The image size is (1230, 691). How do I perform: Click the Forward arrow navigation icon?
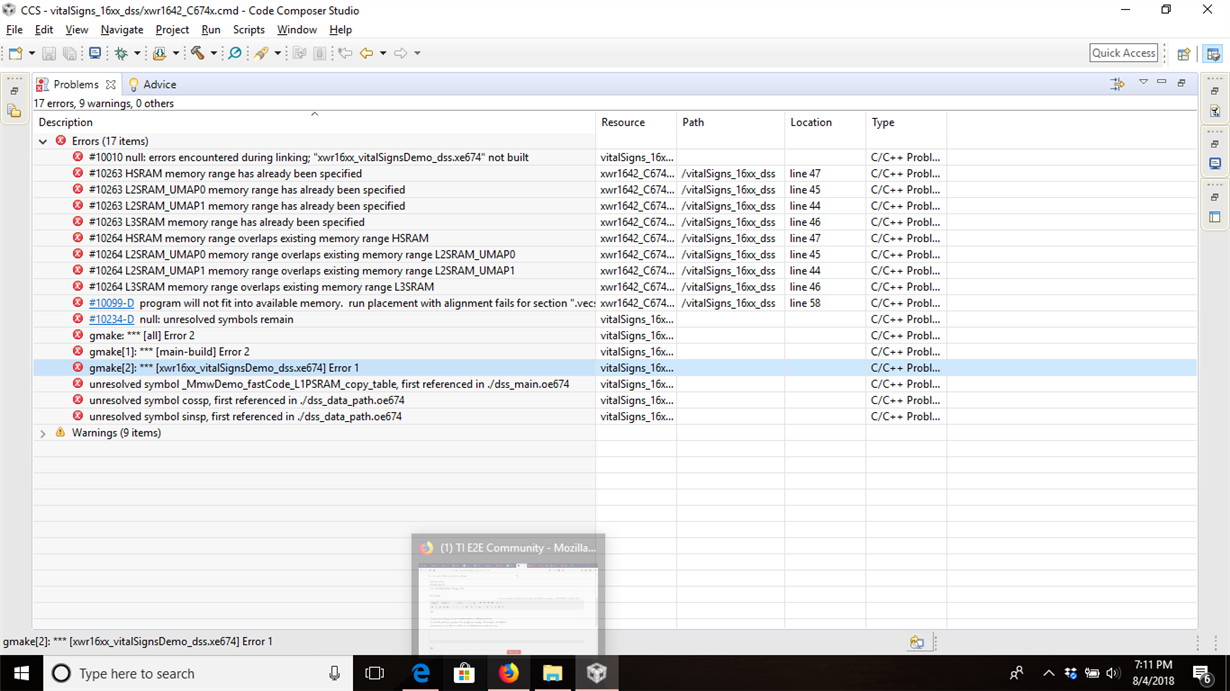pos(401,53)
